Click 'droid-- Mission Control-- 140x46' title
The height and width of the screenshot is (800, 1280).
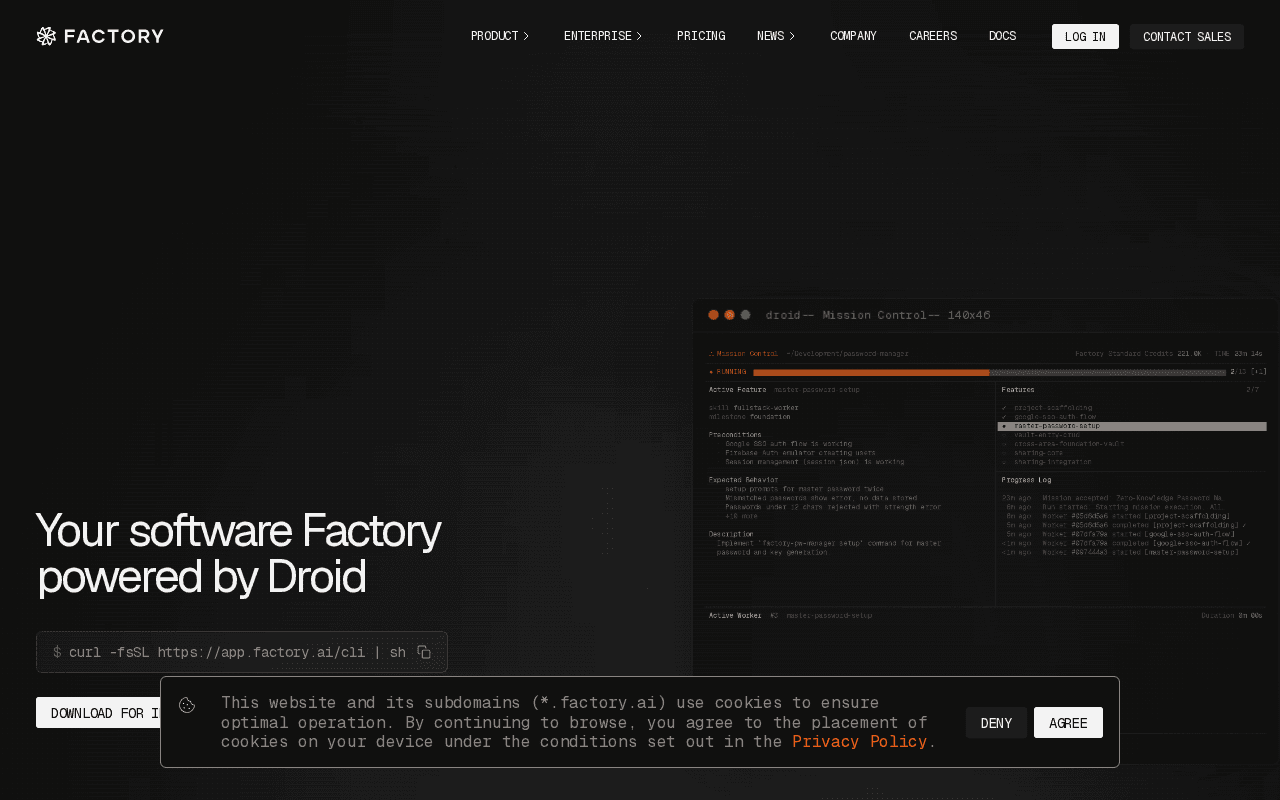pyautogui.click(x=878, y=315)
